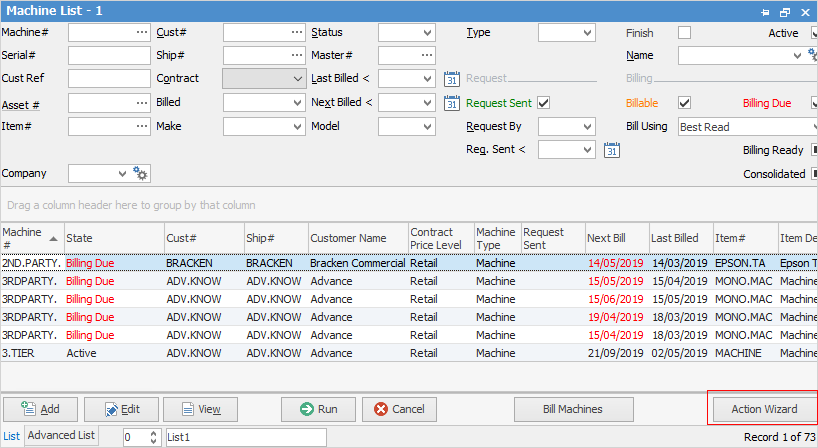Expand the Make dropdown list
Image resolution: width=818 pixels, height=448 pixels.
296,127
